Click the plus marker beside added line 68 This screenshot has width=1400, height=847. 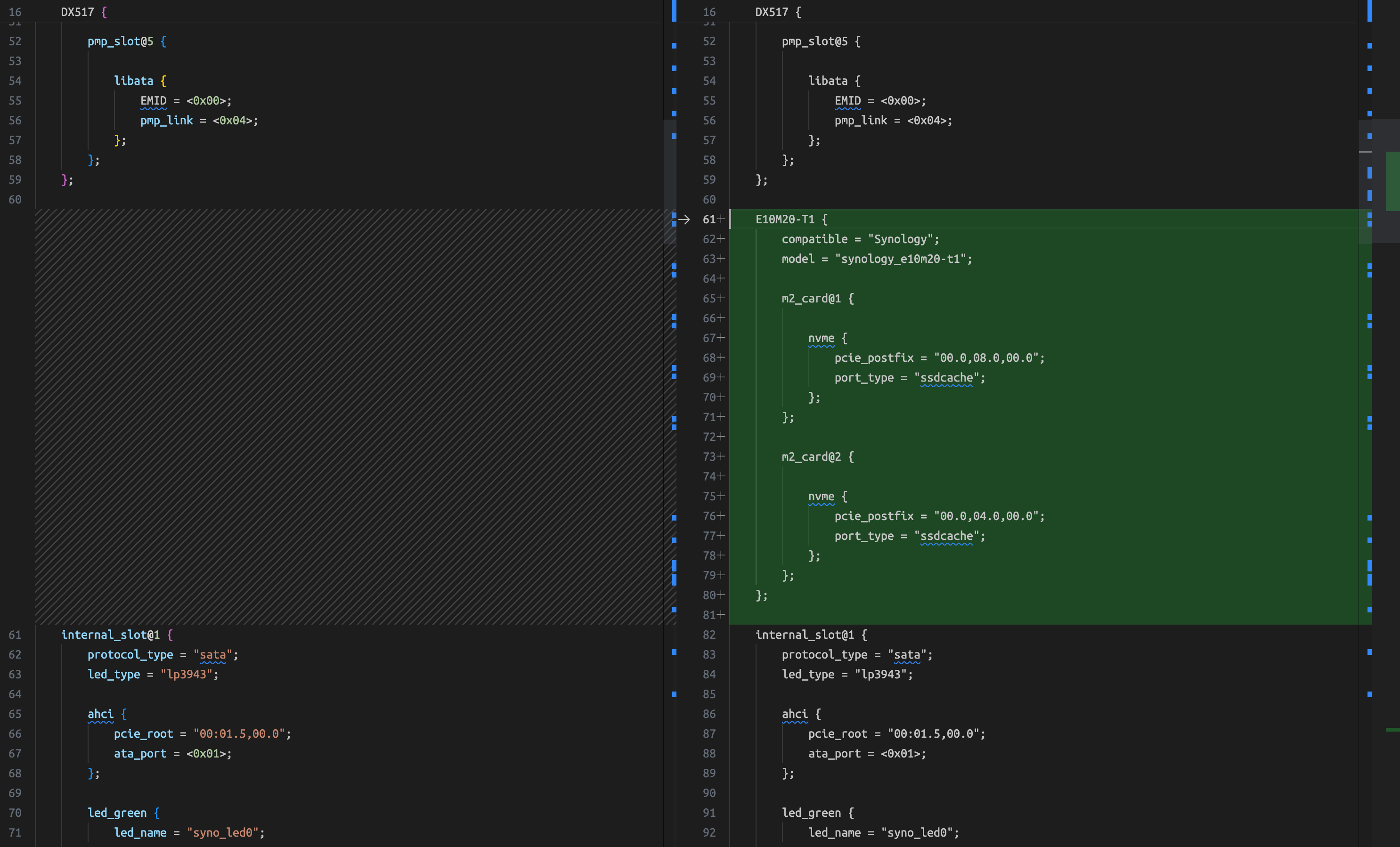coord(721,358)
